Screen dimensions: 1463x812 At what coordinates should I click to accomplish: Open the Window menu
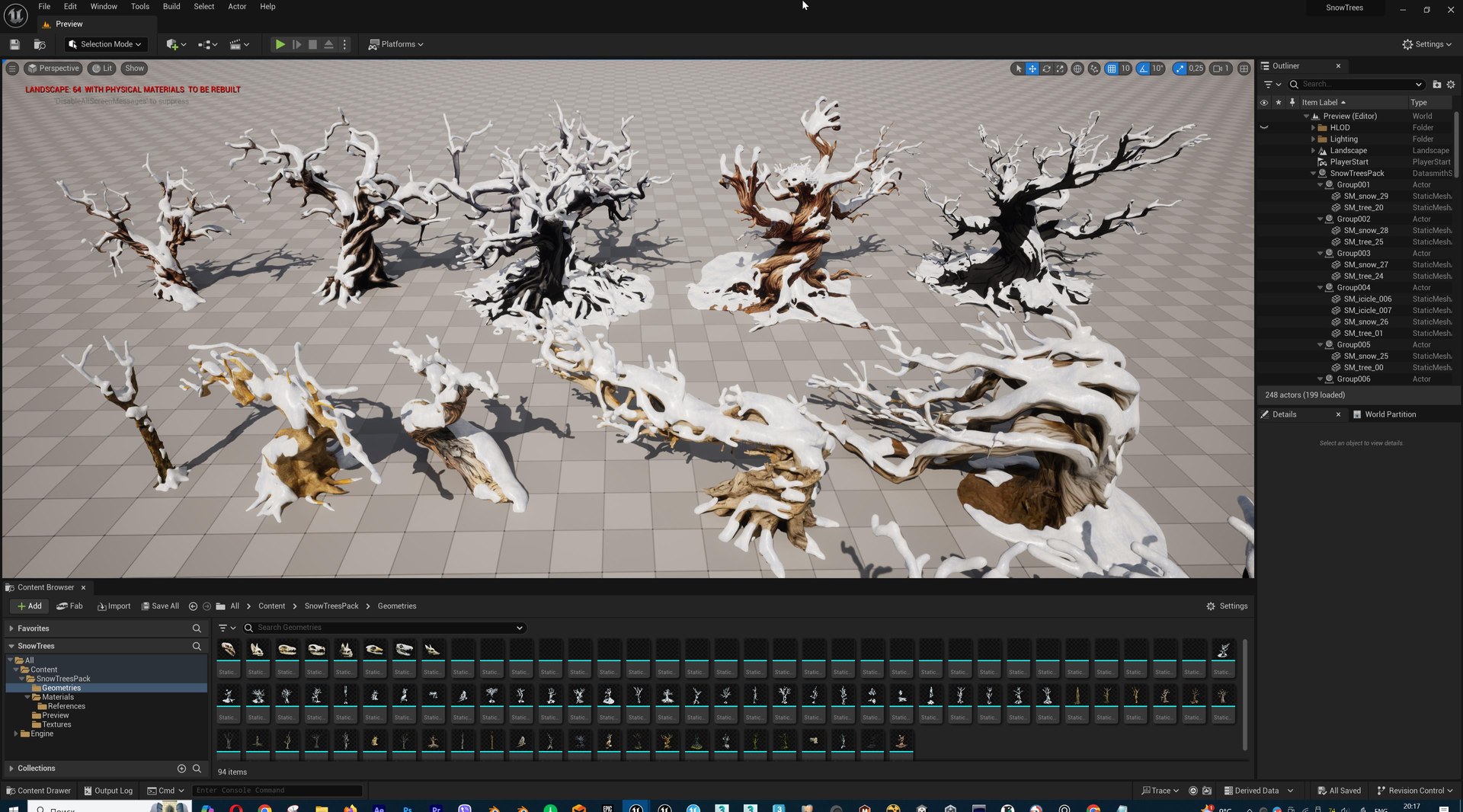coord(104,6)
